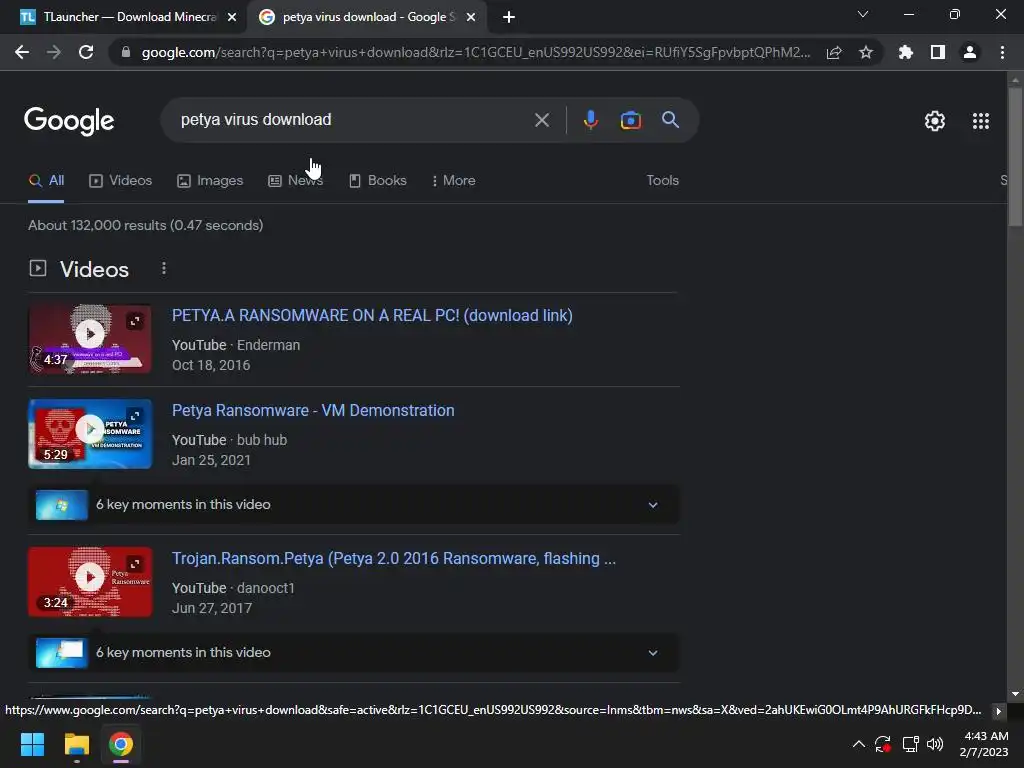This screenshot has height=768, width=1024.
Task: Click into the petya virus download search field
Action: (353, 120)
